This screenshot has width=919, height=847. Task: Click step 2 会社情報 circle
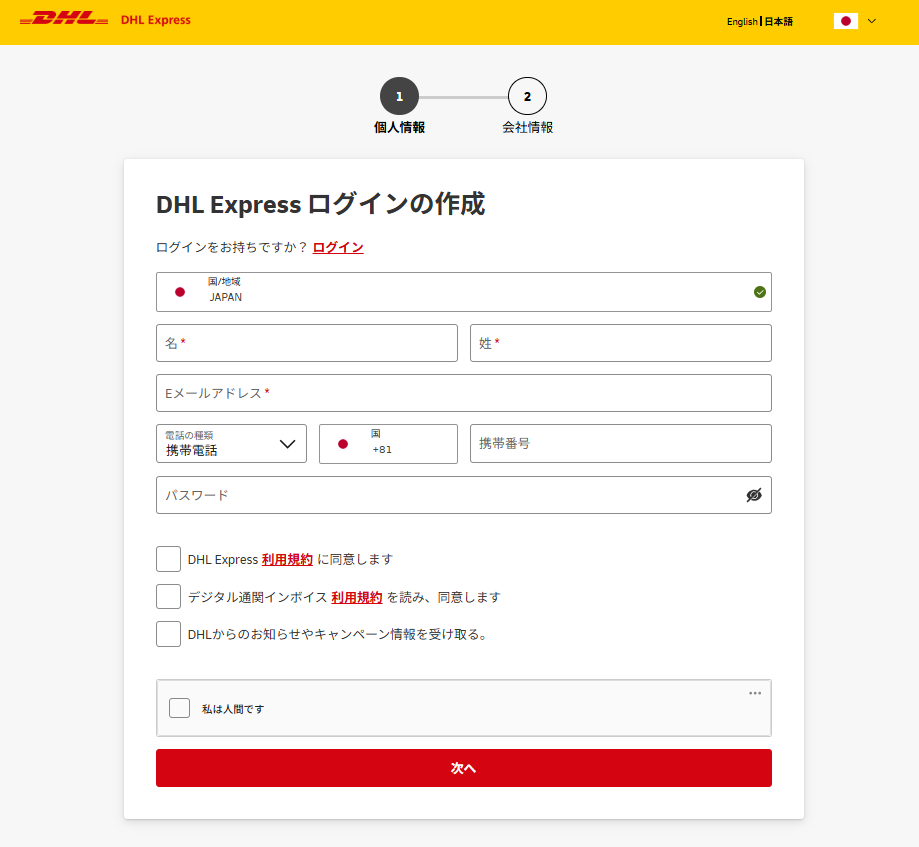[527, 97]
